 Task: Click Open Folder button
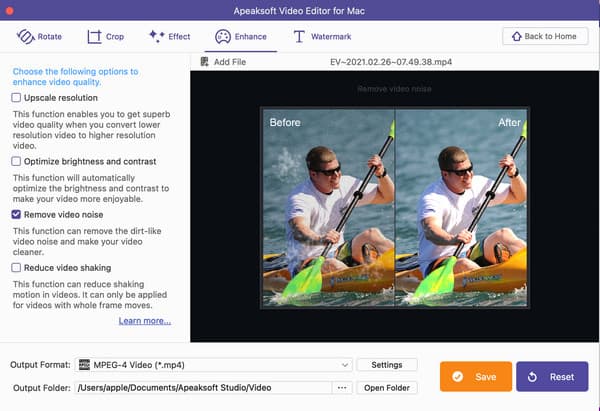[x=386, y=388]
